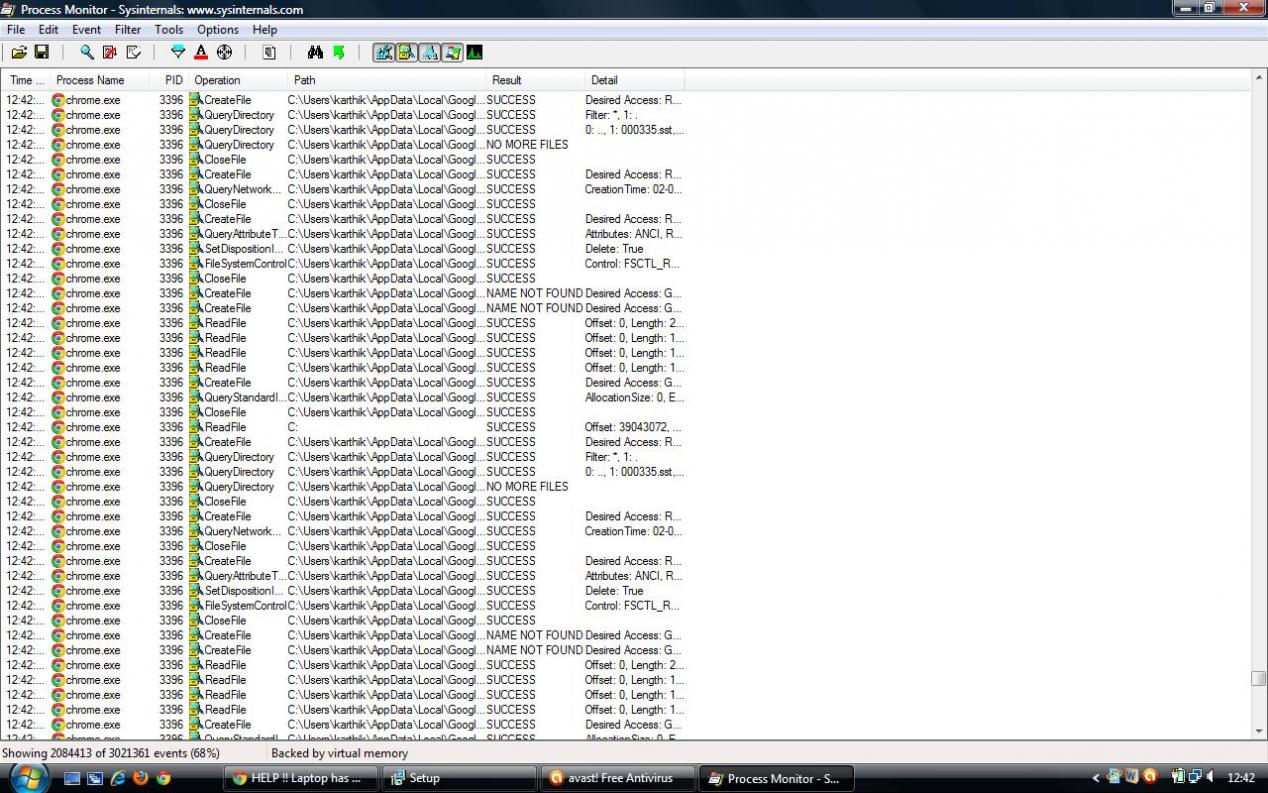Expand the hidden system tray icons chevron
1268x793 pixels.
tap(1095, 777)
